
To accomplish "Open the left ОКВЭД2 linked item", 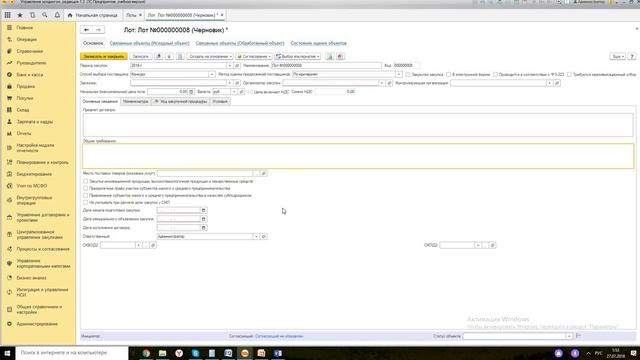I will pos(153,245).
